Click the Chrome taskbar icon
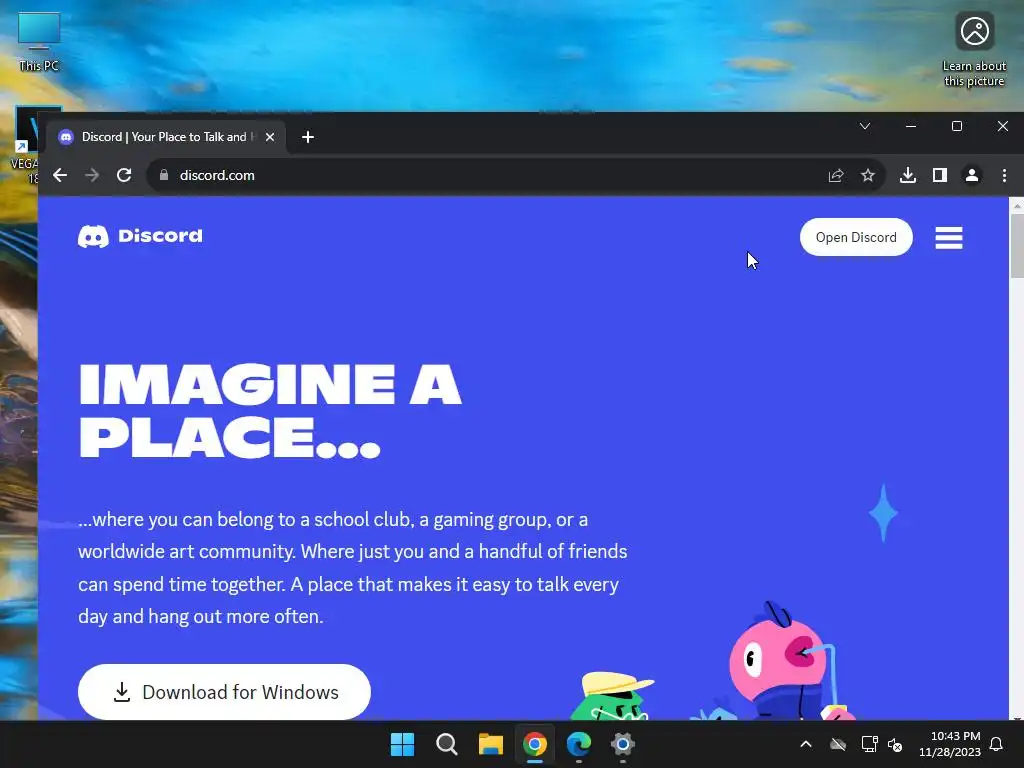1024x768 pixels. click(x=535, y=744)
